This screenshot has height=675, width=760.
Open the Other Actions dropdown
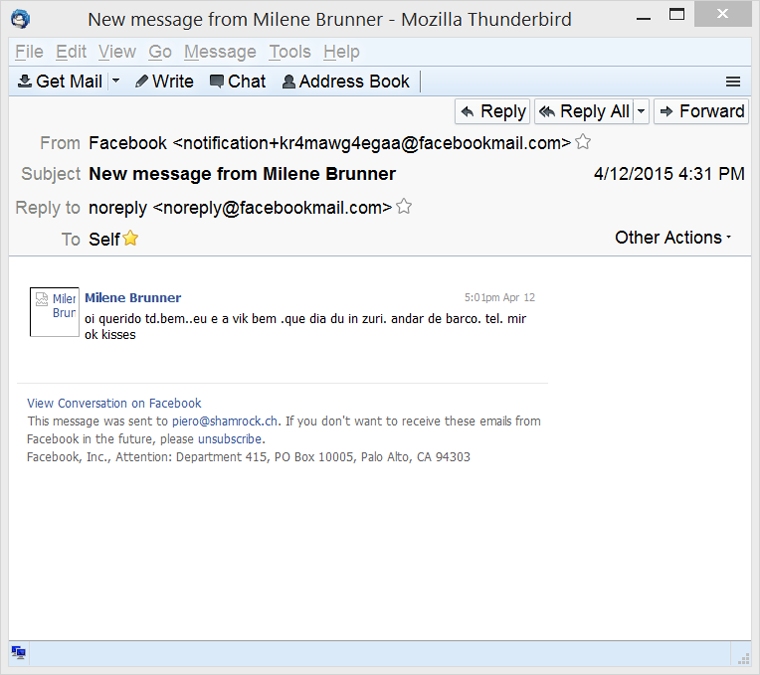[673, 238]
